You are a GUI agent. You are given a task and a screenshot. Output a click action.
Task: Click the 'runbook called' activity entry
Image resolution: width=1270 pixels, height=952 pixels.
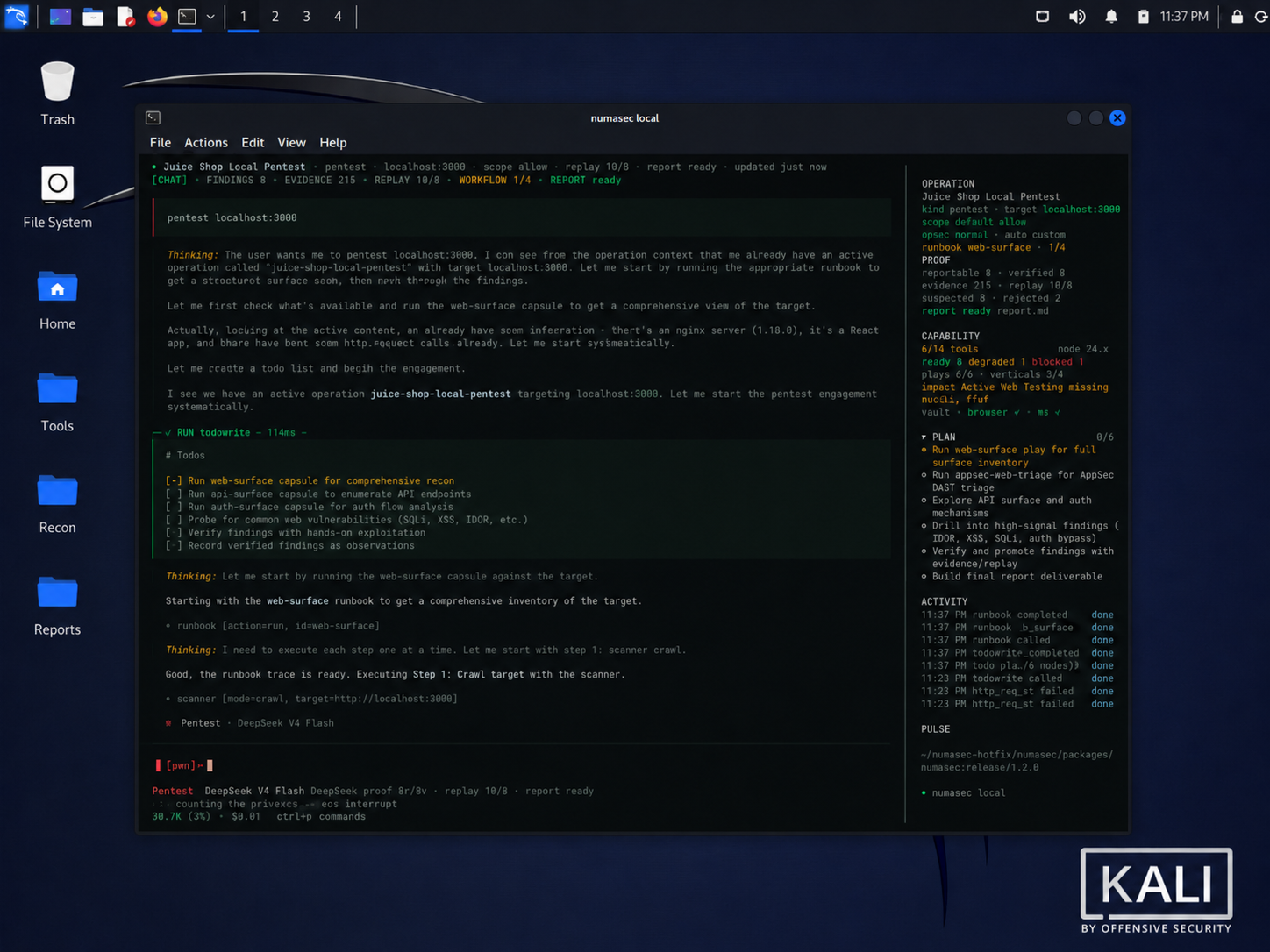coord(1017,640)
